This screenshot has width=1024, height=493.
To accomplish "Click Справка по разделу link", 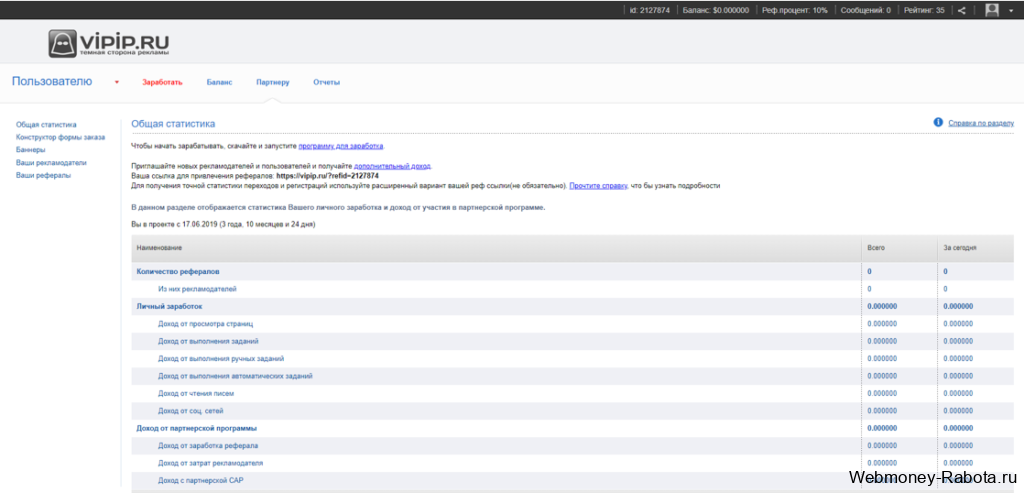I will pos(981,123).
